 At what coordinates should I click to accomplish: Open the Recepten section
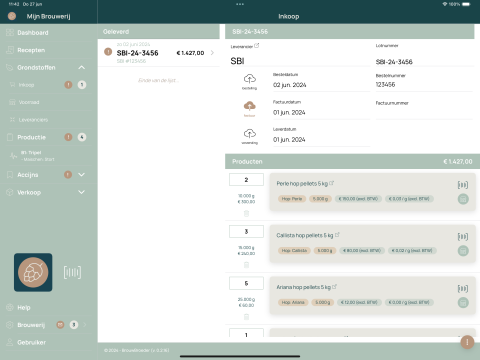click(x=31, y=50)
